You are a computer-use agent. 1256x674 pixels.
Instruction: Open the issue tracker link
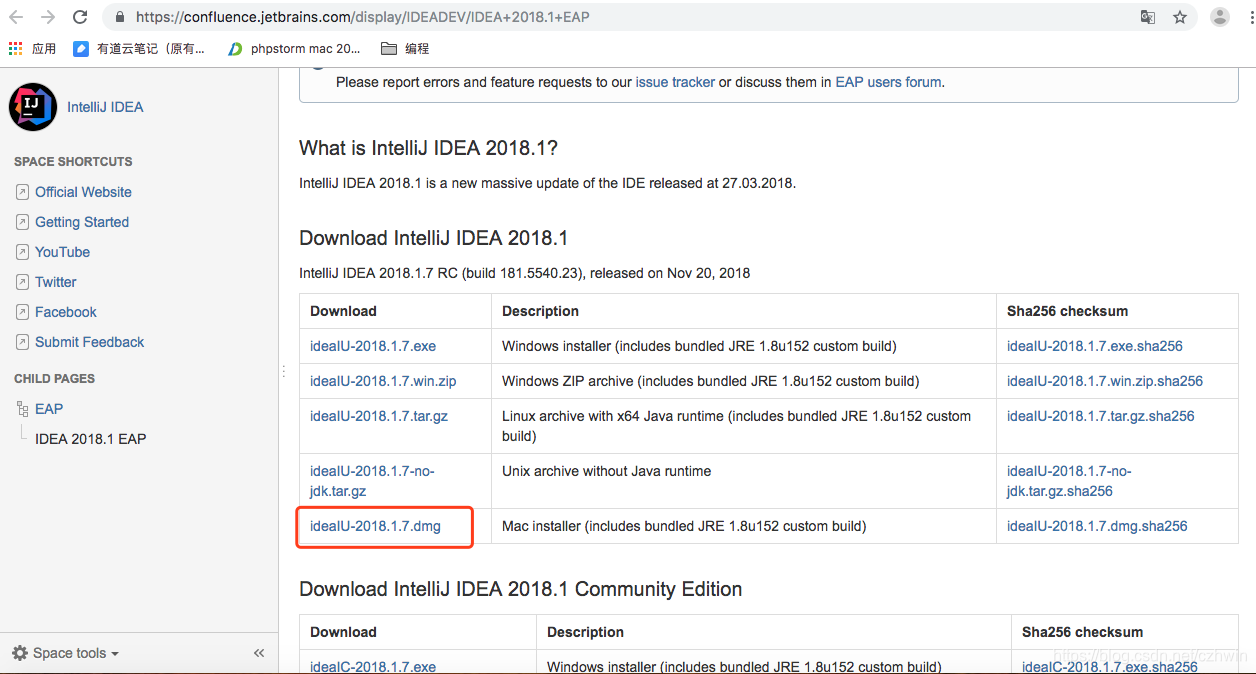pyautogui.click(x=675, y=82)
